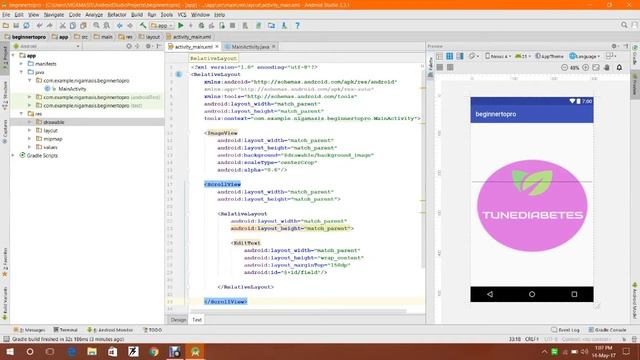Open the Terminal tool window
This screenshot has height=360, width=640.
pos(65,330)
